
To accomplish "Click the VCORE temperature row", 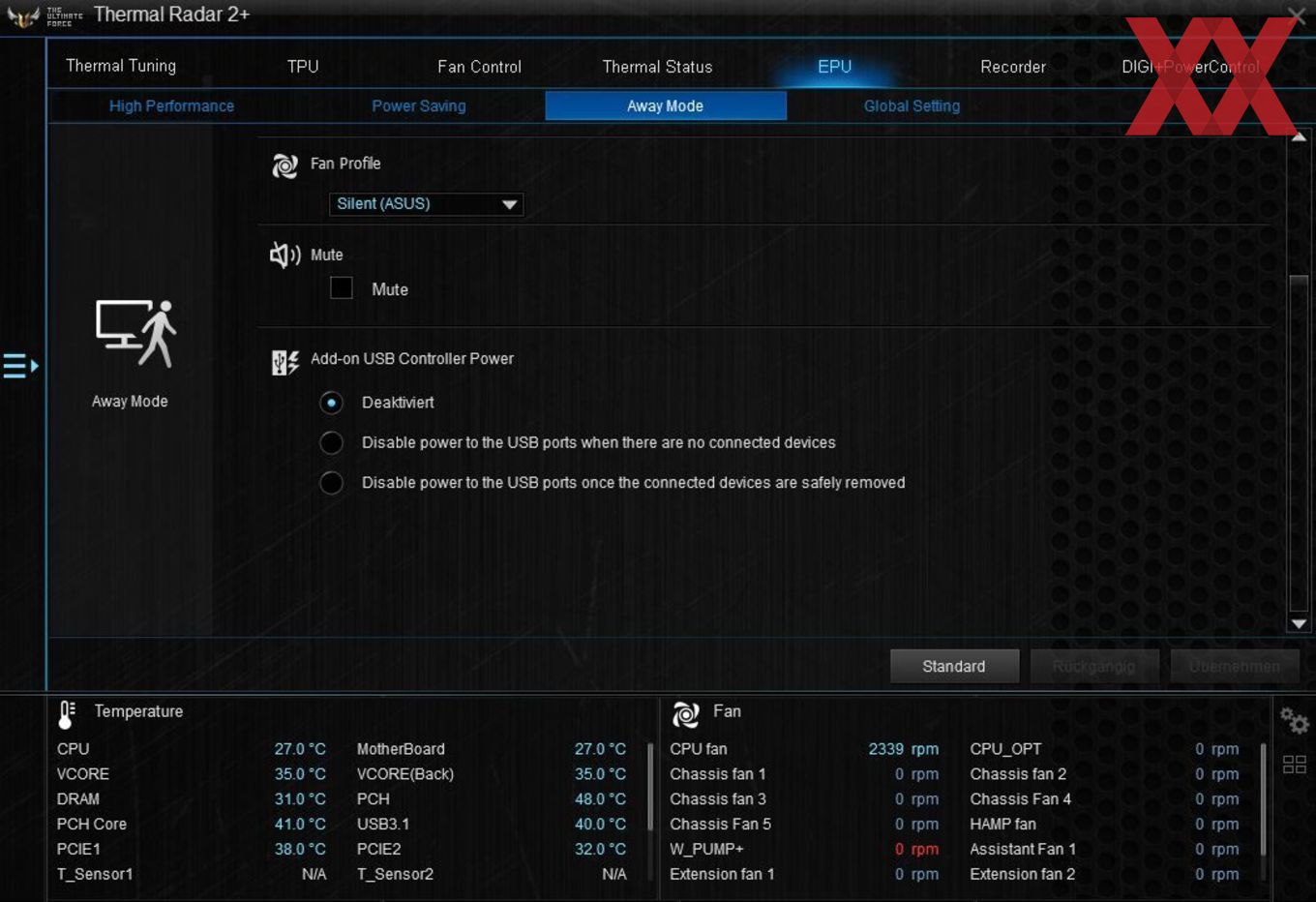I will coord(192,774).
